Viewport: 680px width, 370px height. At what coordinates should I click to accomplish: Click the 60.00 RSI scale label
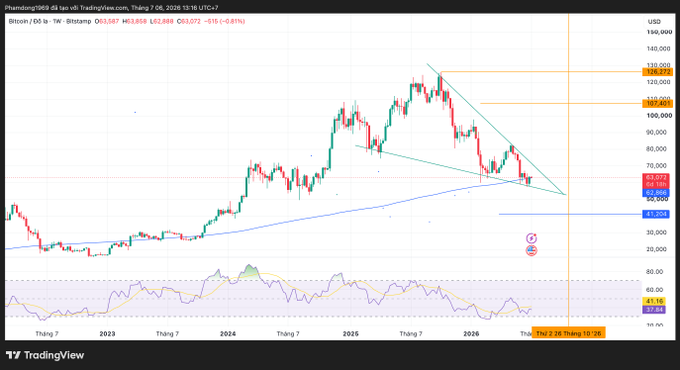(x=654, y=290)
